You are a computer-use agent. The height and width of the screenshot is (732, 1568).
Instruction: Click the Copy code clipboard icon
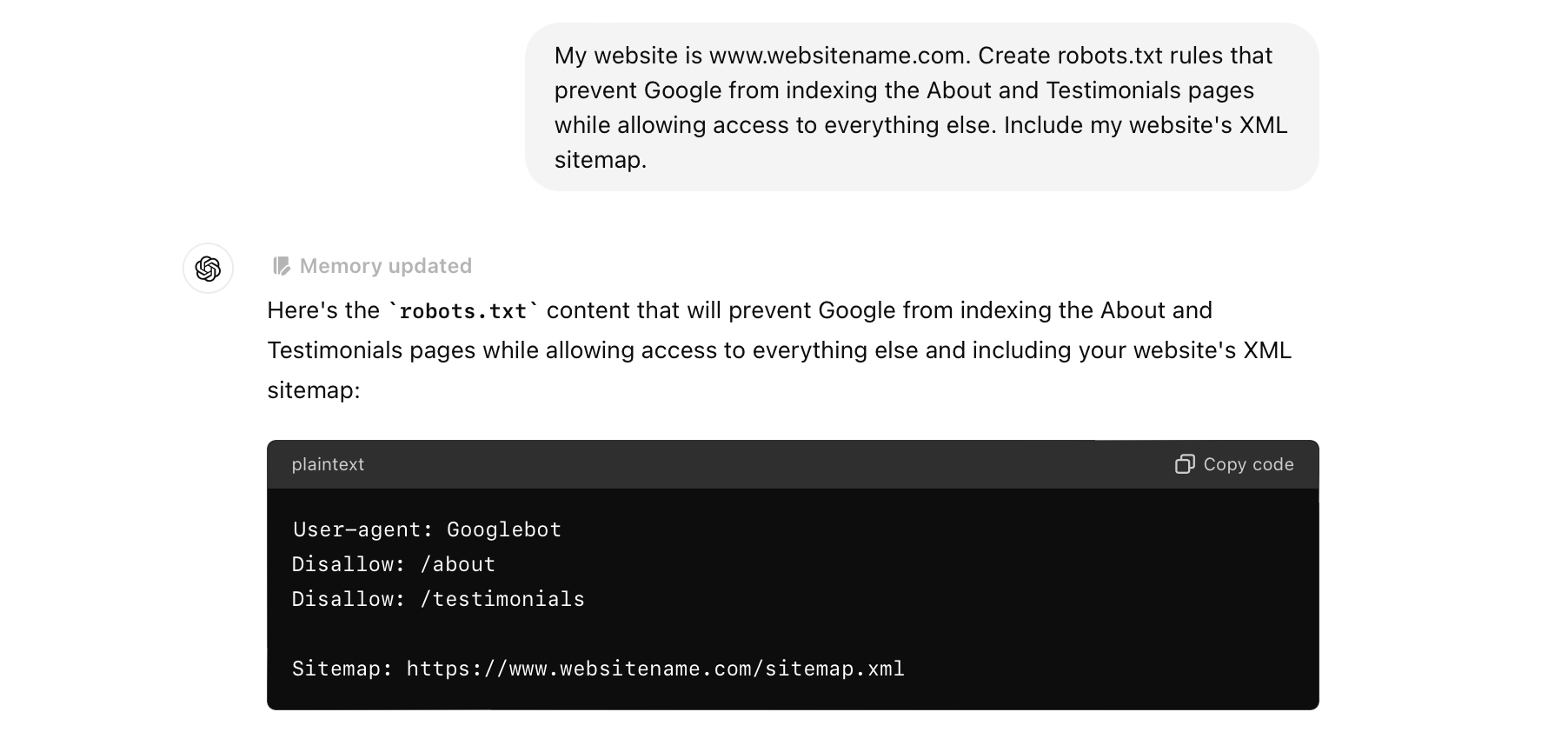point(1184,464)
